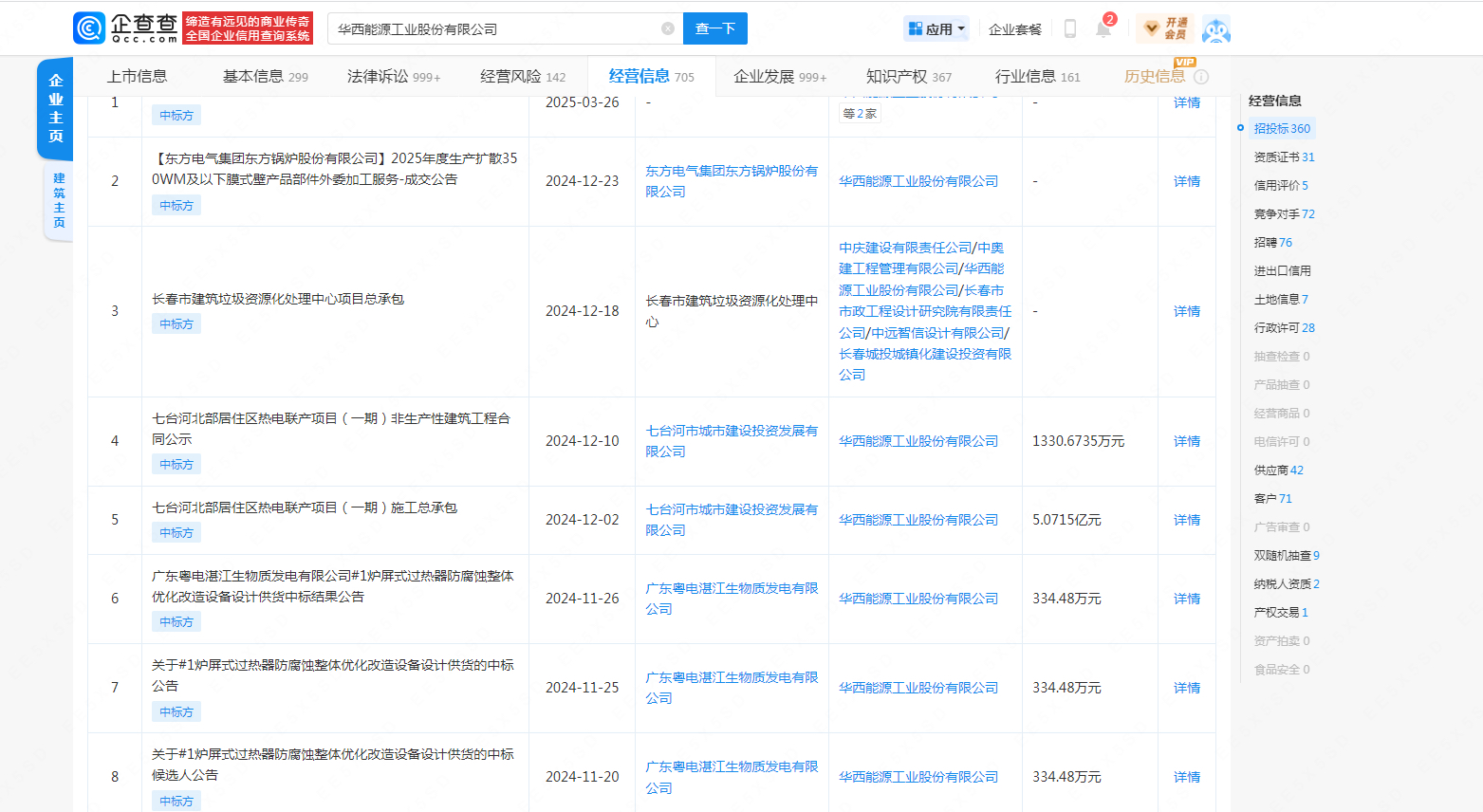
Task: Open 详情 for the 2024-12-02 row
Action: 1187,520
